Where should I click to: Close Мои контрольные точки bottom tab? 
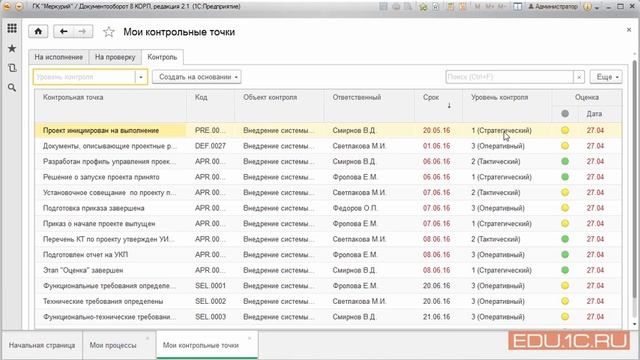click(x=249, y=338)
